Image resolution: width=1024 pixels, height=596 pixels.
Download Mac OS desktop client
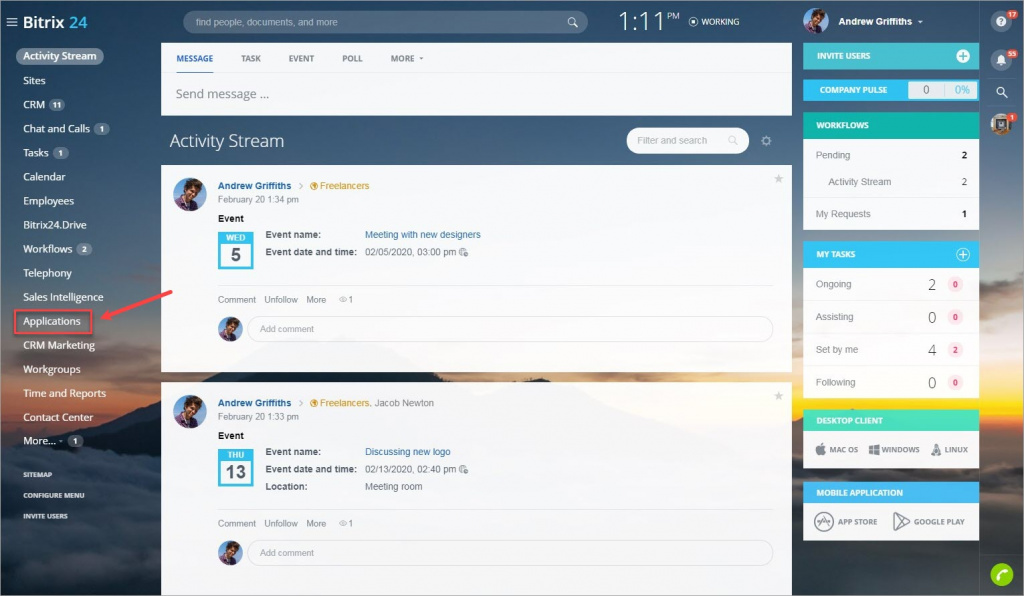point(837,449)
